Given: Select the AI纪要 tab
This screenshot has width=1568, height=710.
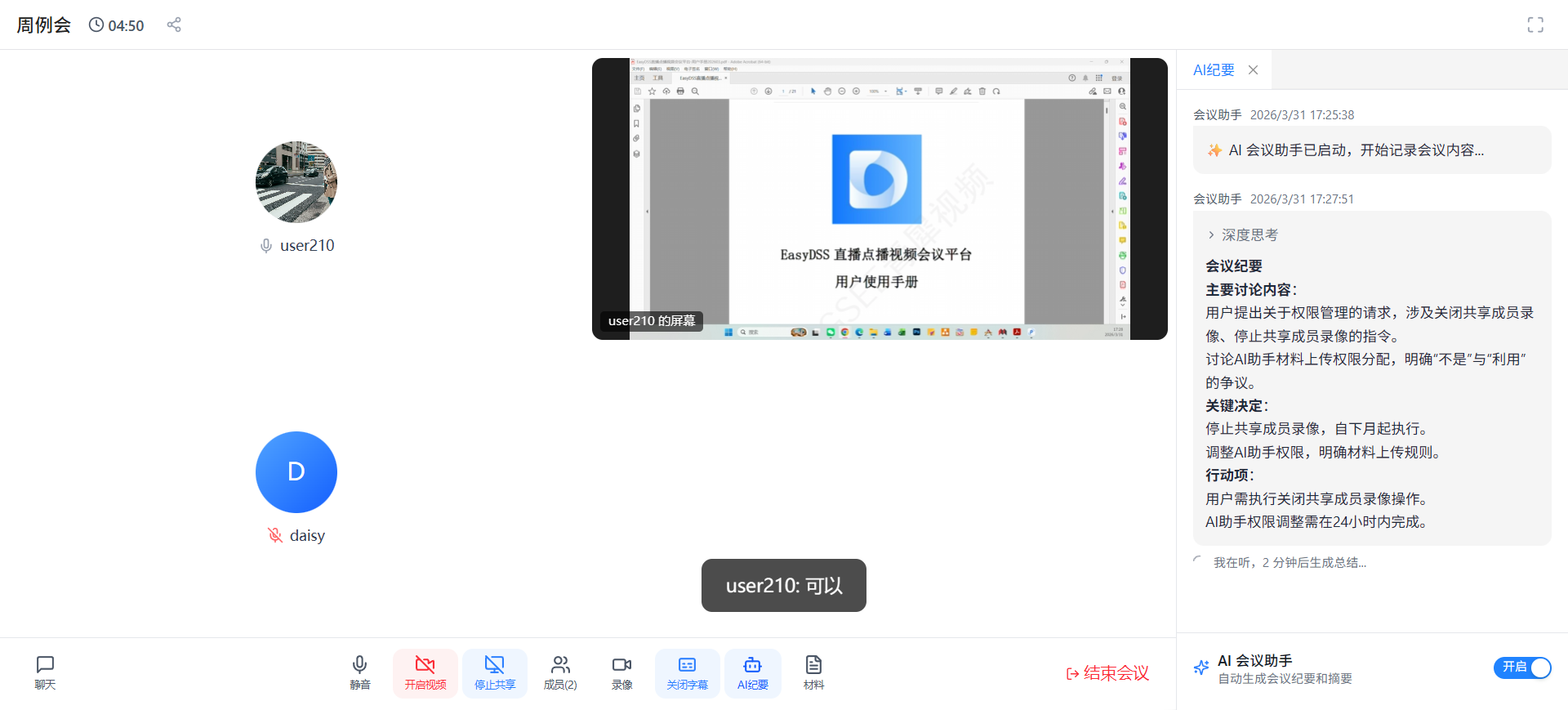Looking at the screenshot, I should (x=1214, y=70).
